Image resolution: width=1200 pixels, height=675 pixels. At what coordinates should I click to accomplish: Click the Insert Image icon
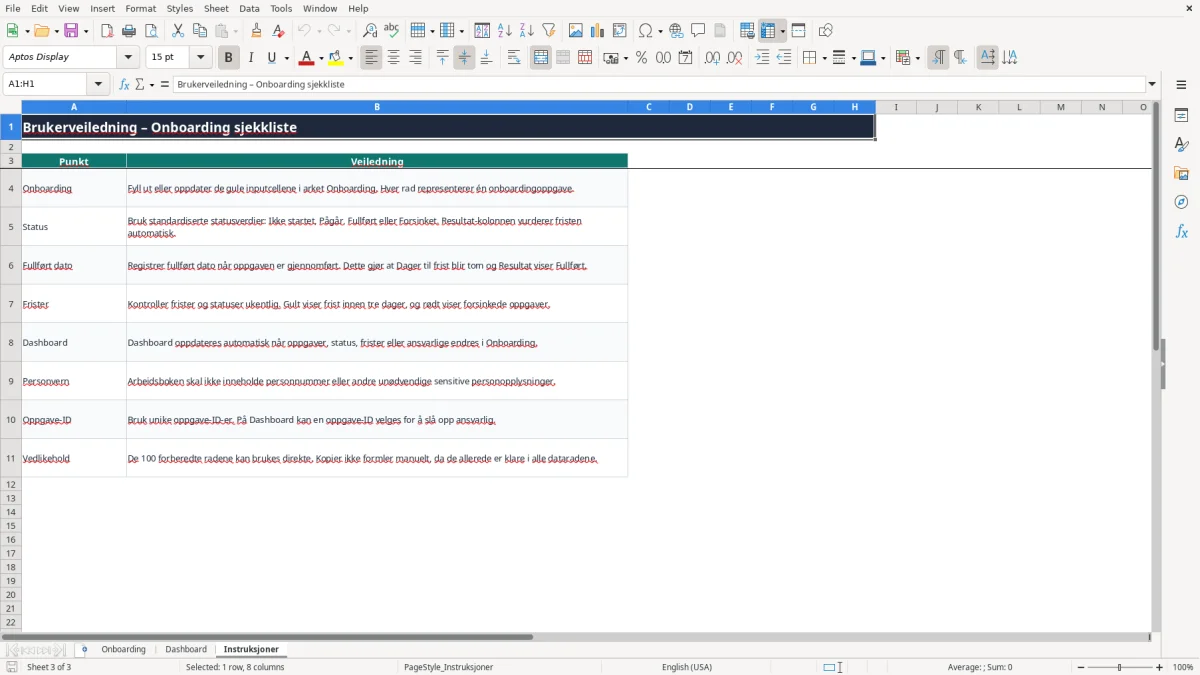[x=576, y=31]
